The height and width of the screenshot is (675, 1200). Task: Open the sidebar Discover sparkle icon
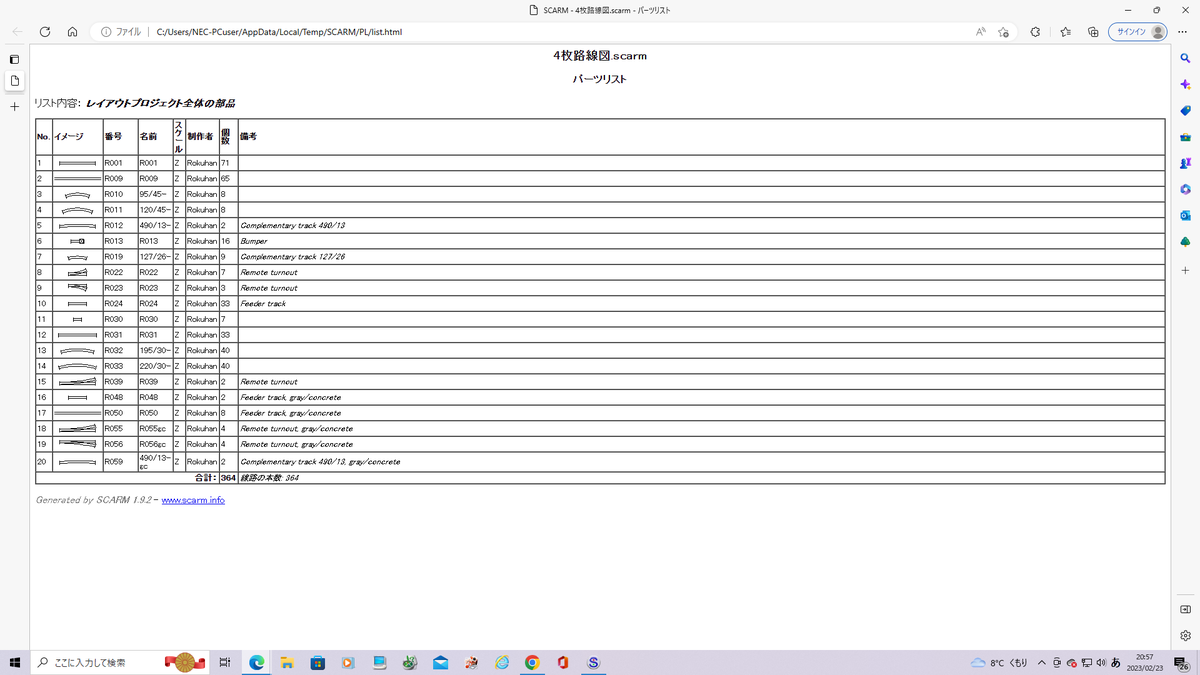tap(1185, 85)
